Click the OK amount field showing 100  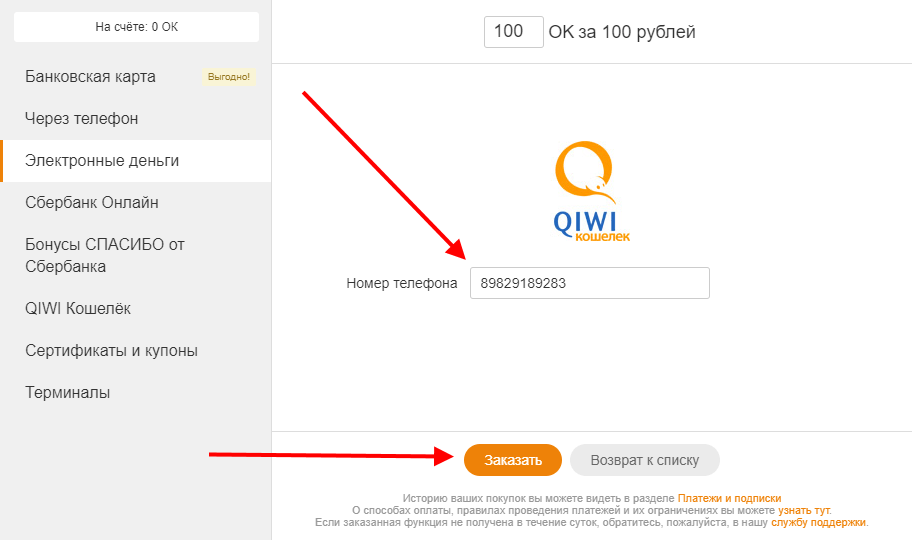click(513, 32)
